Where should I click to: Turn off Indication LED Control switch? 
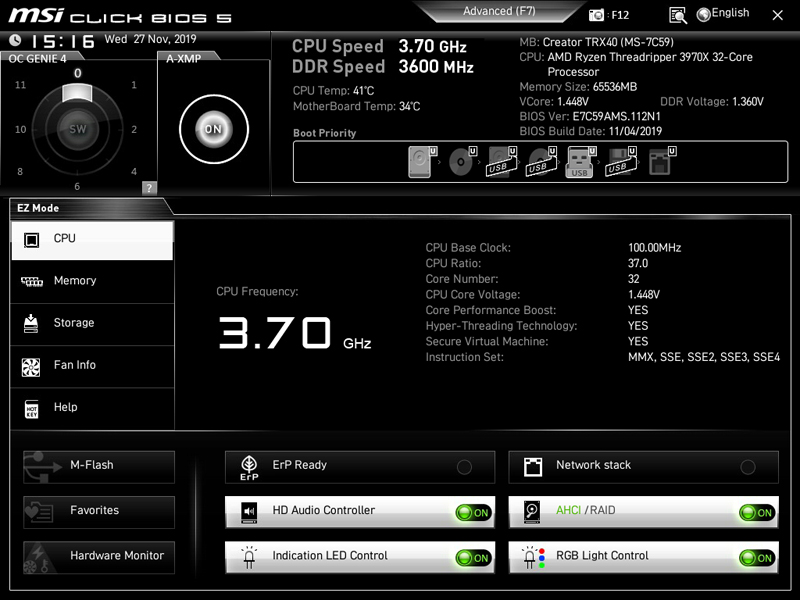click(473, 558)
